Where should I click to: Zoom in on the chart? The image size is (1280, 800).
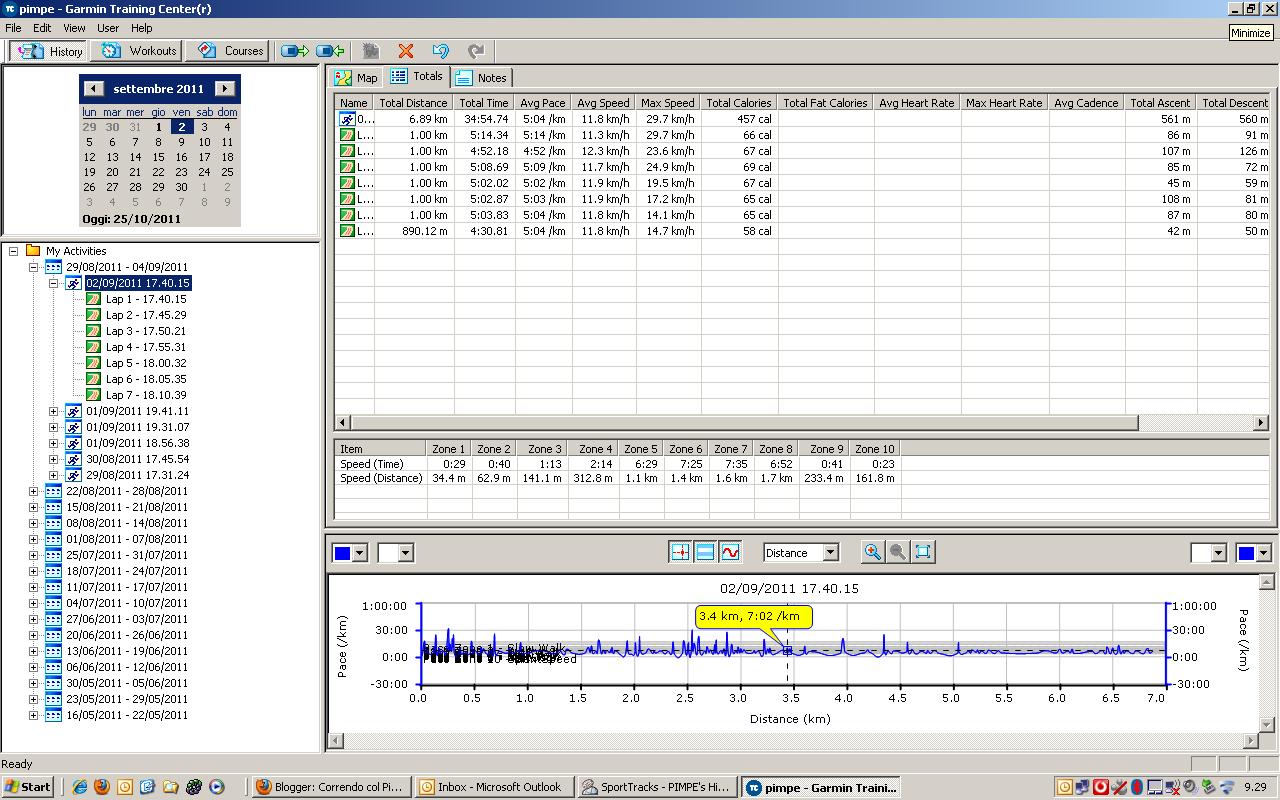[x=872, y=552]
